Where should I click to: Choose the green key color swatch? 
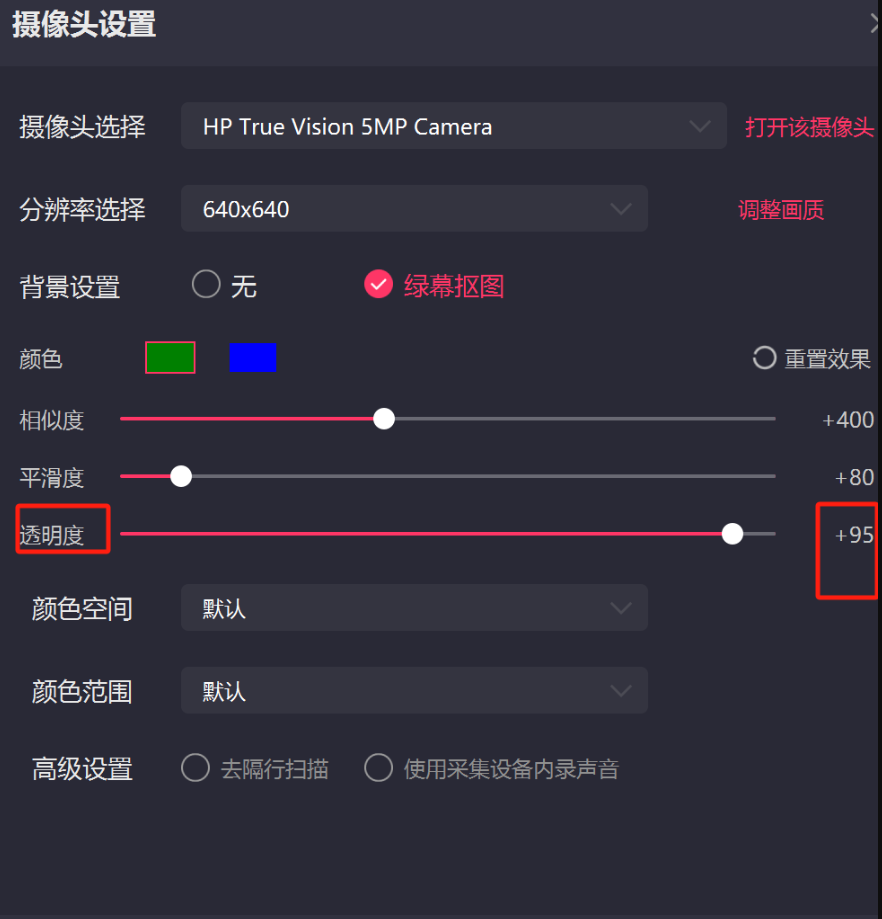170,358
